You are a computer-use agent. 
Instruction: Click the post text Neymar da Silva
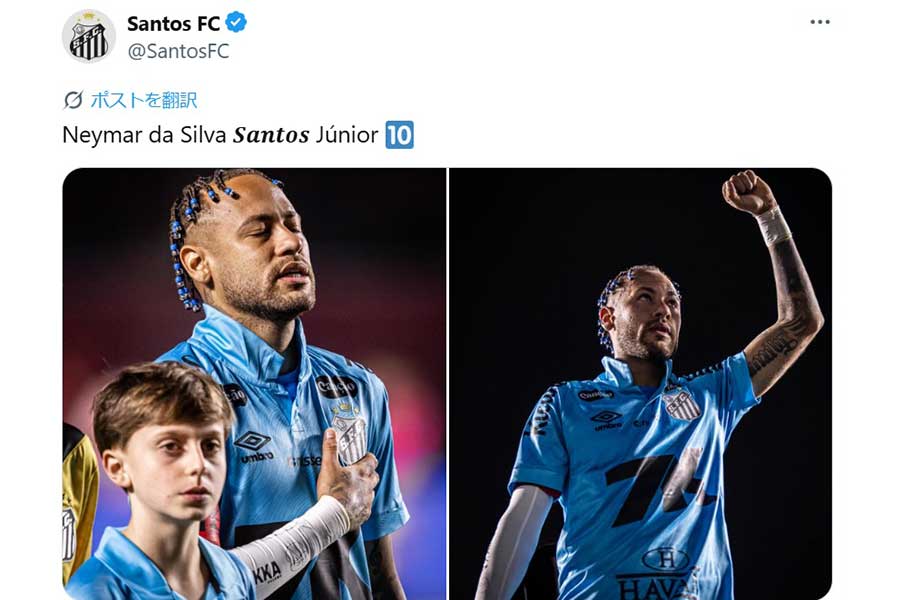(x=145, y=135)
